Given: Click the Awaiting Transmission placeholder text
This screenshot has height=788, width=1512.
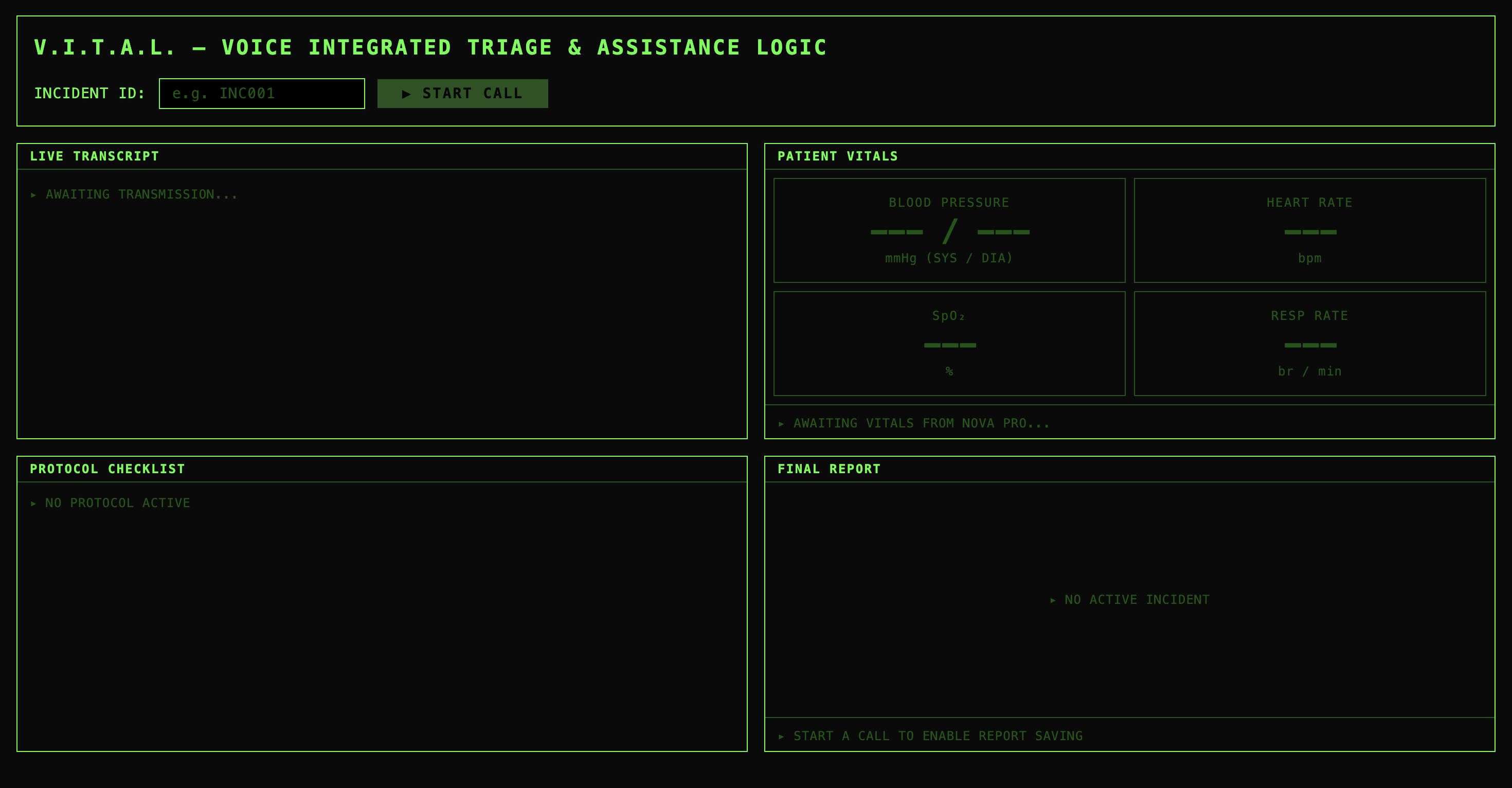Looking at the screenshot, I should (x=141, y=194).
